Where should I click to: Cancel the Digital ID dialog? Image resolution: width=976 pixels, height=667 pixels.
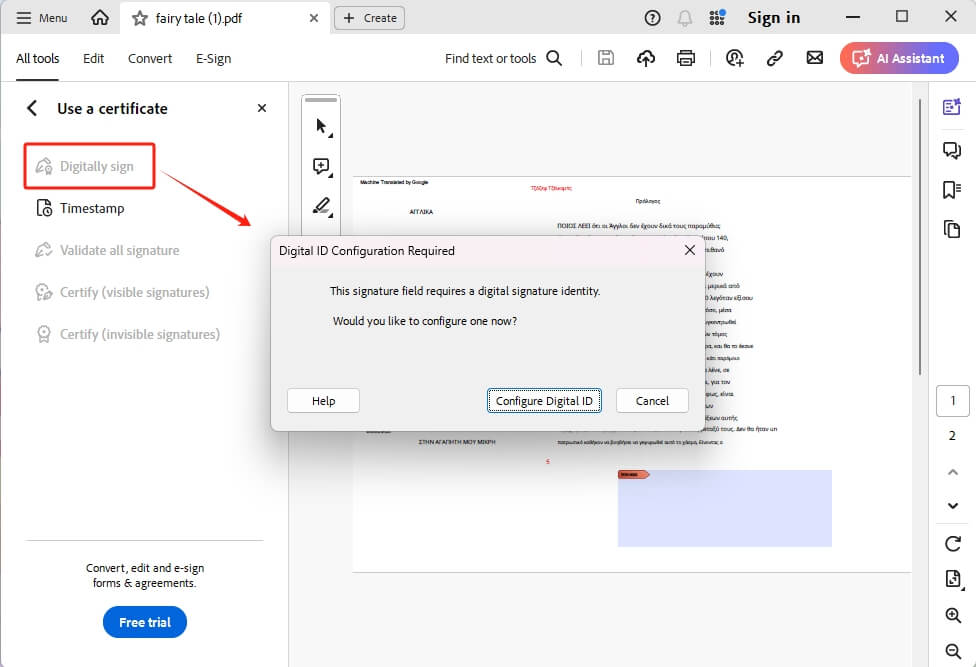click(652, 401)
